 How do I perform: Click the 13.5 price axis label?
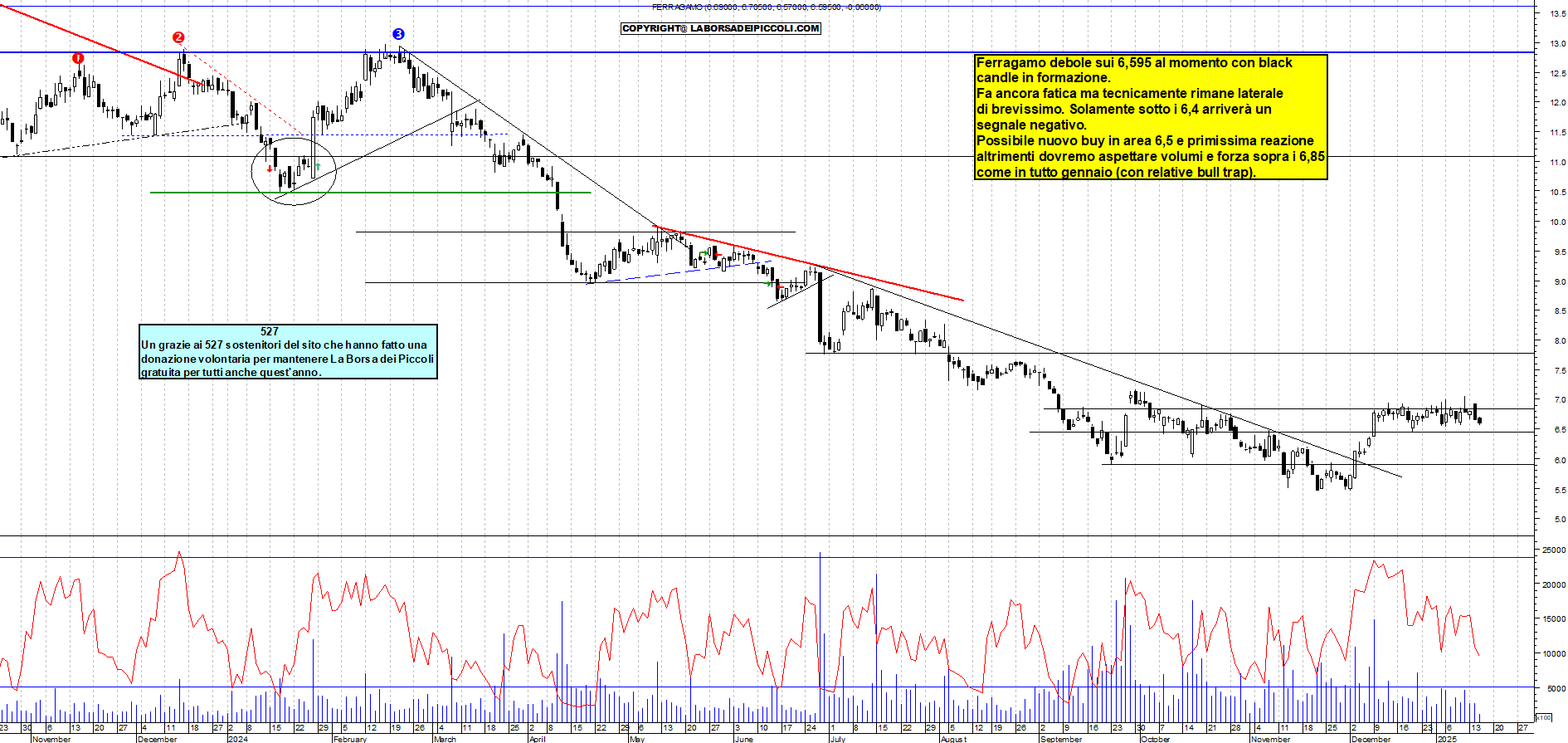click(1558, 13)
